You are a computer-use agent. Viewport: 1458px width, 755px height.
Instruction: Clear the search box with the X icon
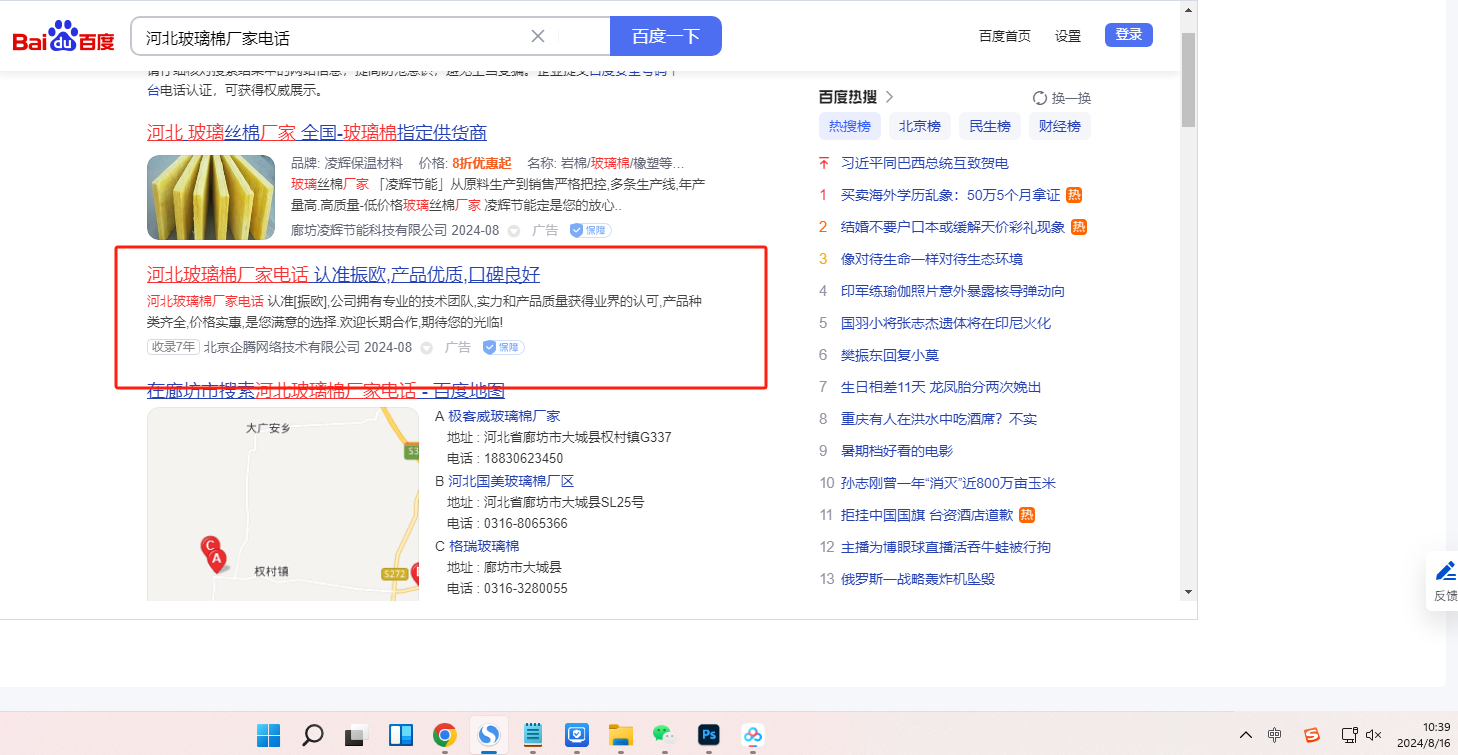pyautogui.click(x=537, y=36)
